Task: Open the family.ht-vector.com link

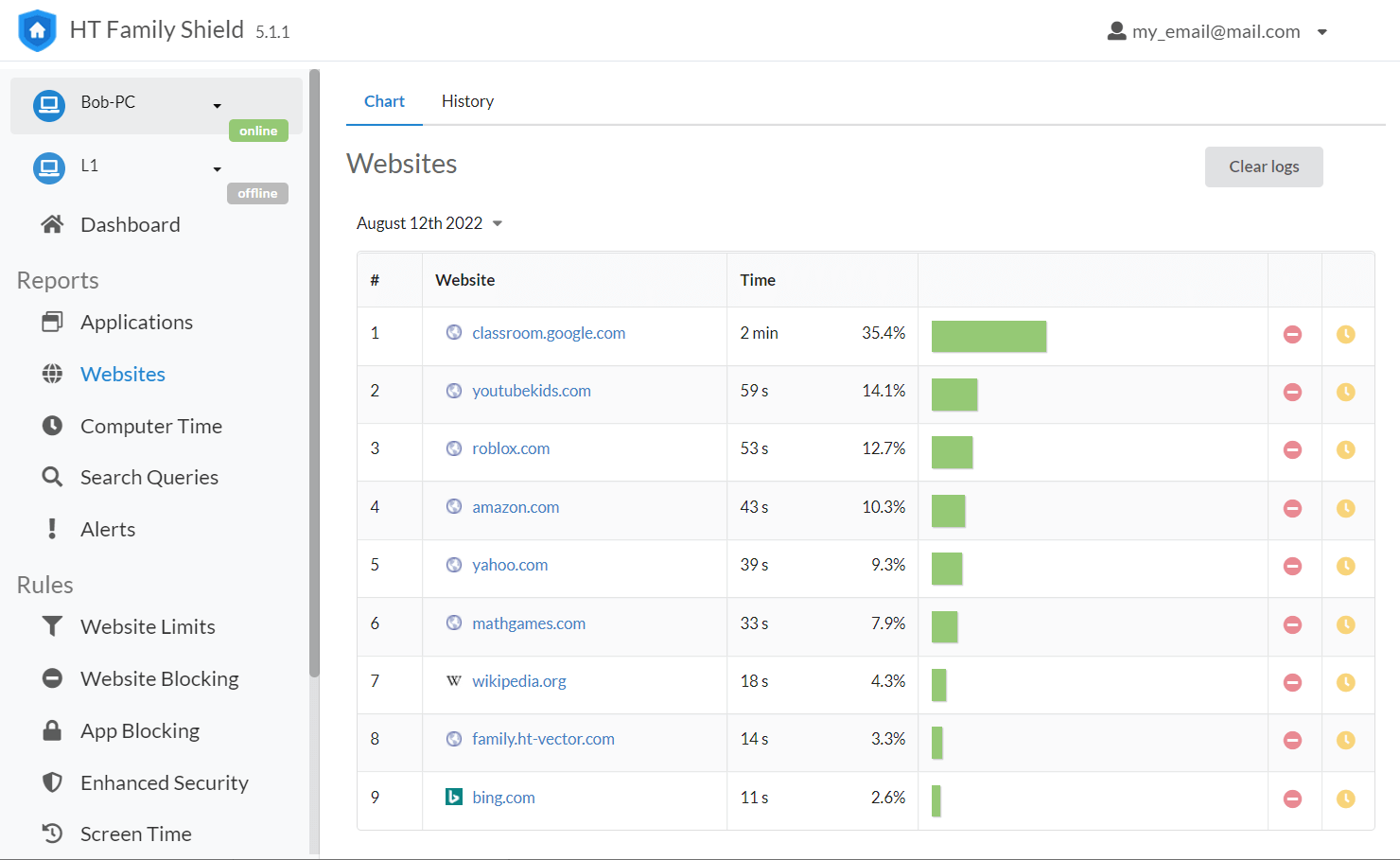Action: [x=543, y=739]
